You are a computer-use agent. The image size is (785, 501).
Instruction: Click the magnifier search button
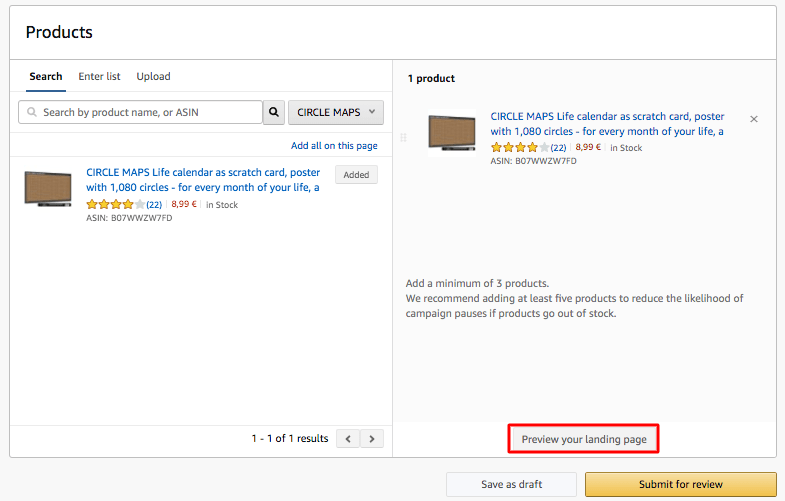click(274, 112)
